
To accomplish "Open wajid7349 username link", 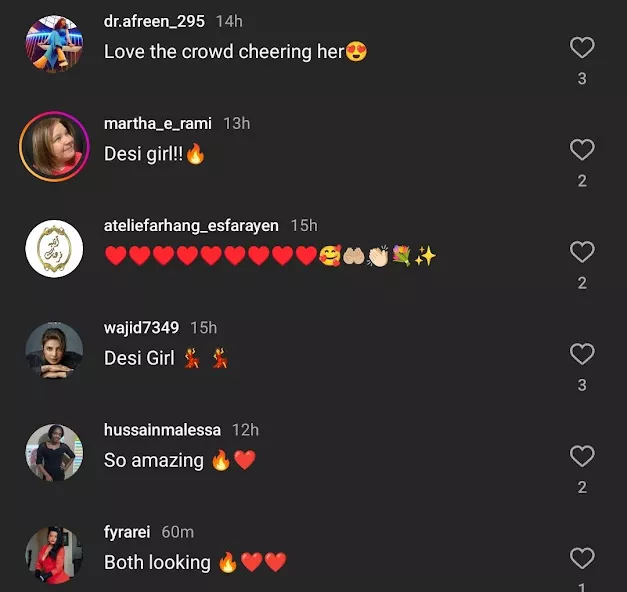I will coord(141,327).
